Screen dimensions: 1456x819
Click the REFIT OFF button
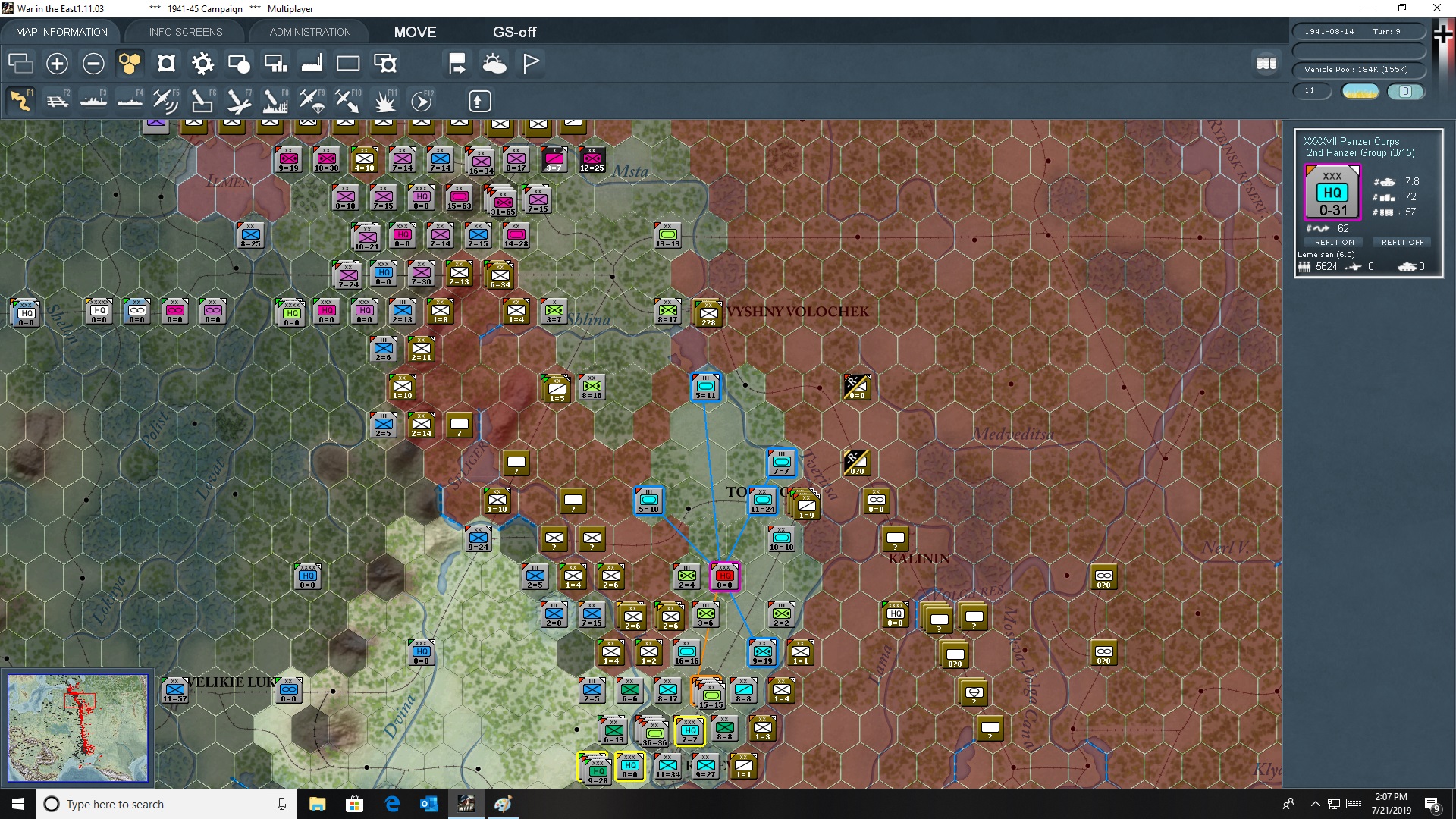(x=1402, y=242)
